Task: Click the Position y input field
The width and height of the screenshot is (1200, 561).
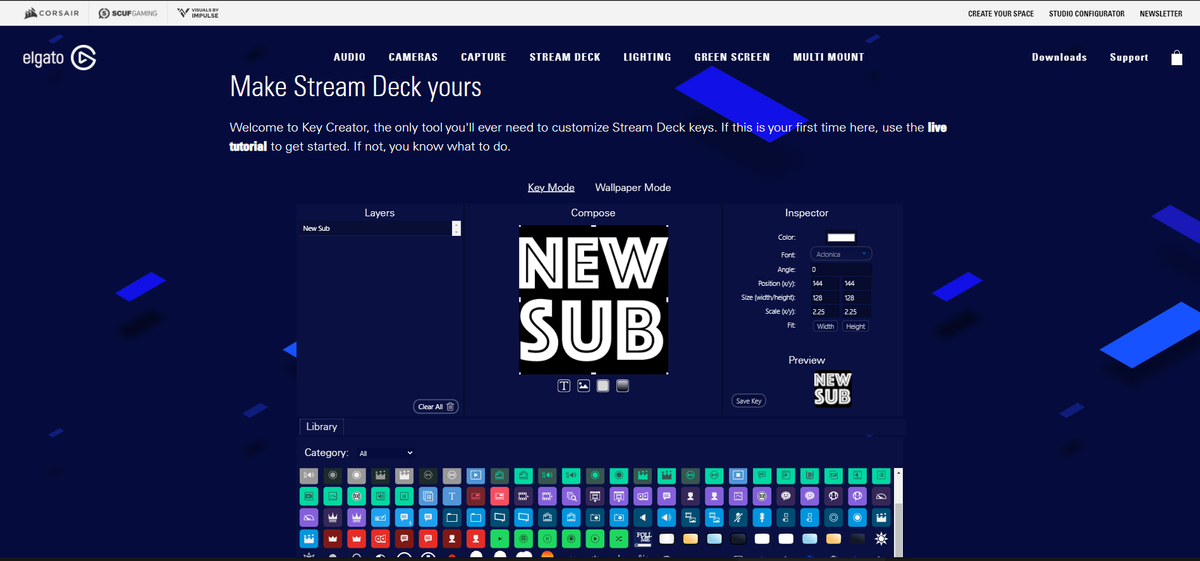Action: [857, 284]
